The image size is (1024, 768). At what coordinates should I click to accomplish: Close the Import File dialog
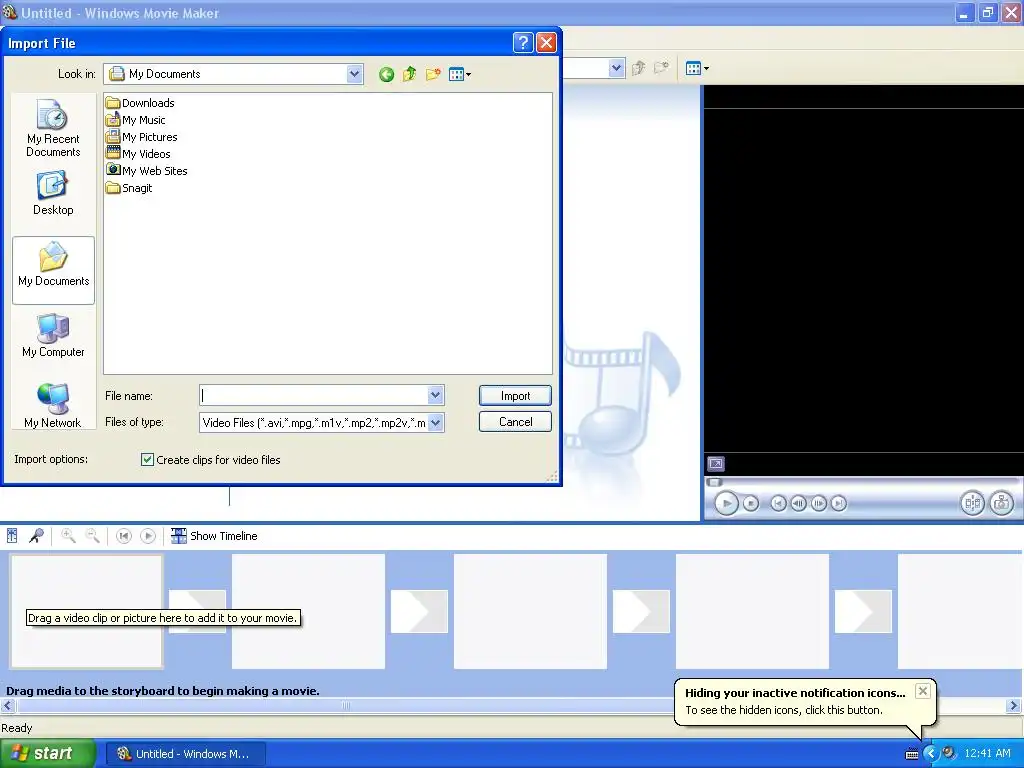pos(546,42)
